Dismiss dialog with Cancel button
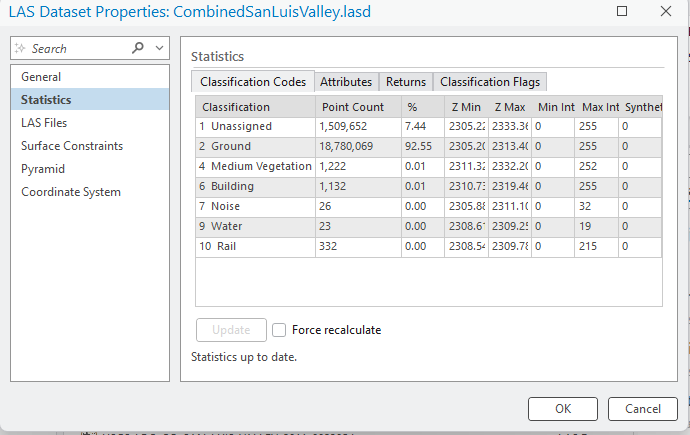 click(x=642, y=409)
